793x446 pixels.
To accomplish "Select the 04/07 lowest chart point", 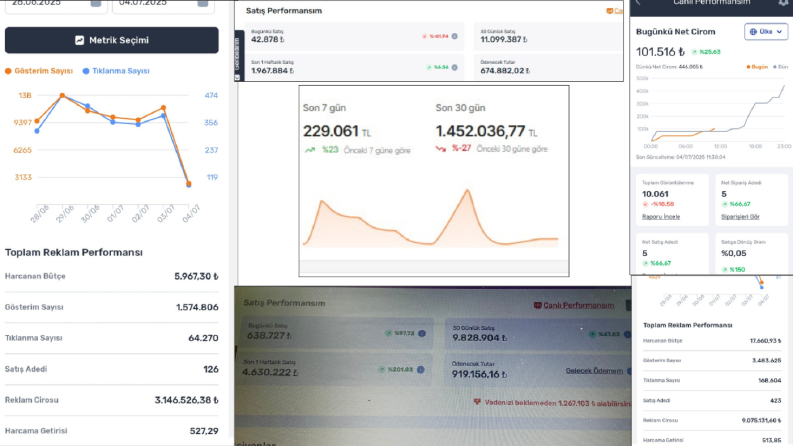I will 189,184.
